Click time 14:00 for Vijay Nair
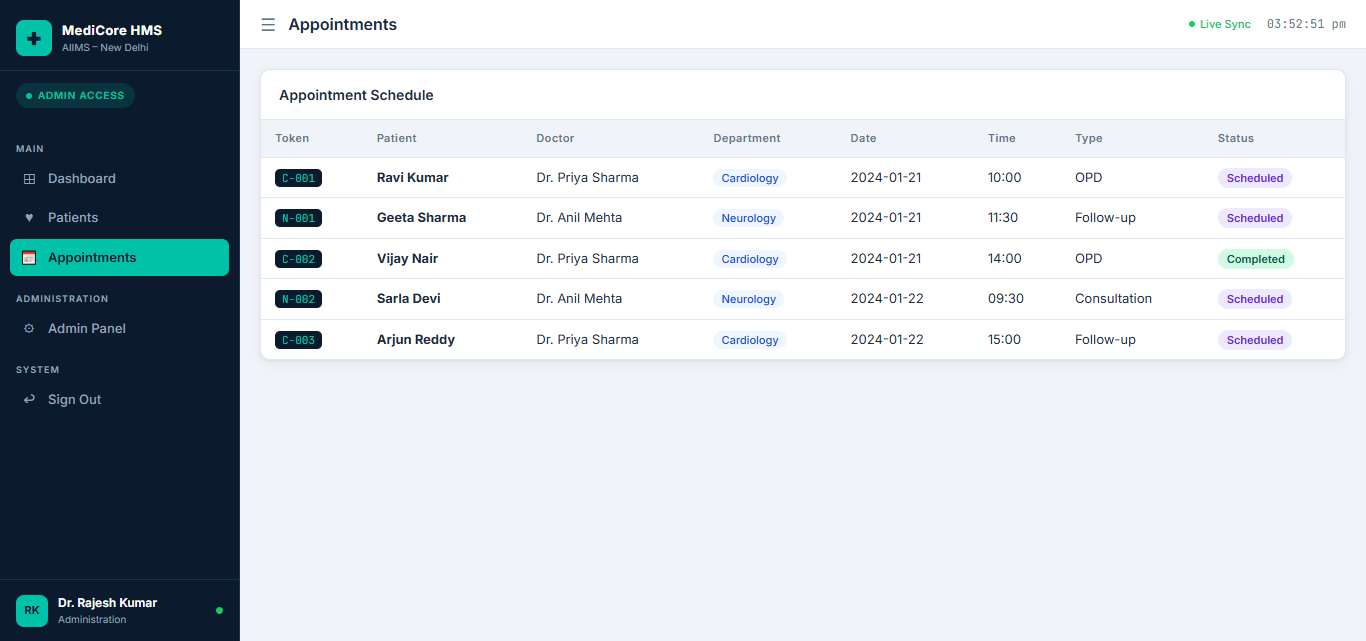The image size is (1366, 641). (1005, 259)
